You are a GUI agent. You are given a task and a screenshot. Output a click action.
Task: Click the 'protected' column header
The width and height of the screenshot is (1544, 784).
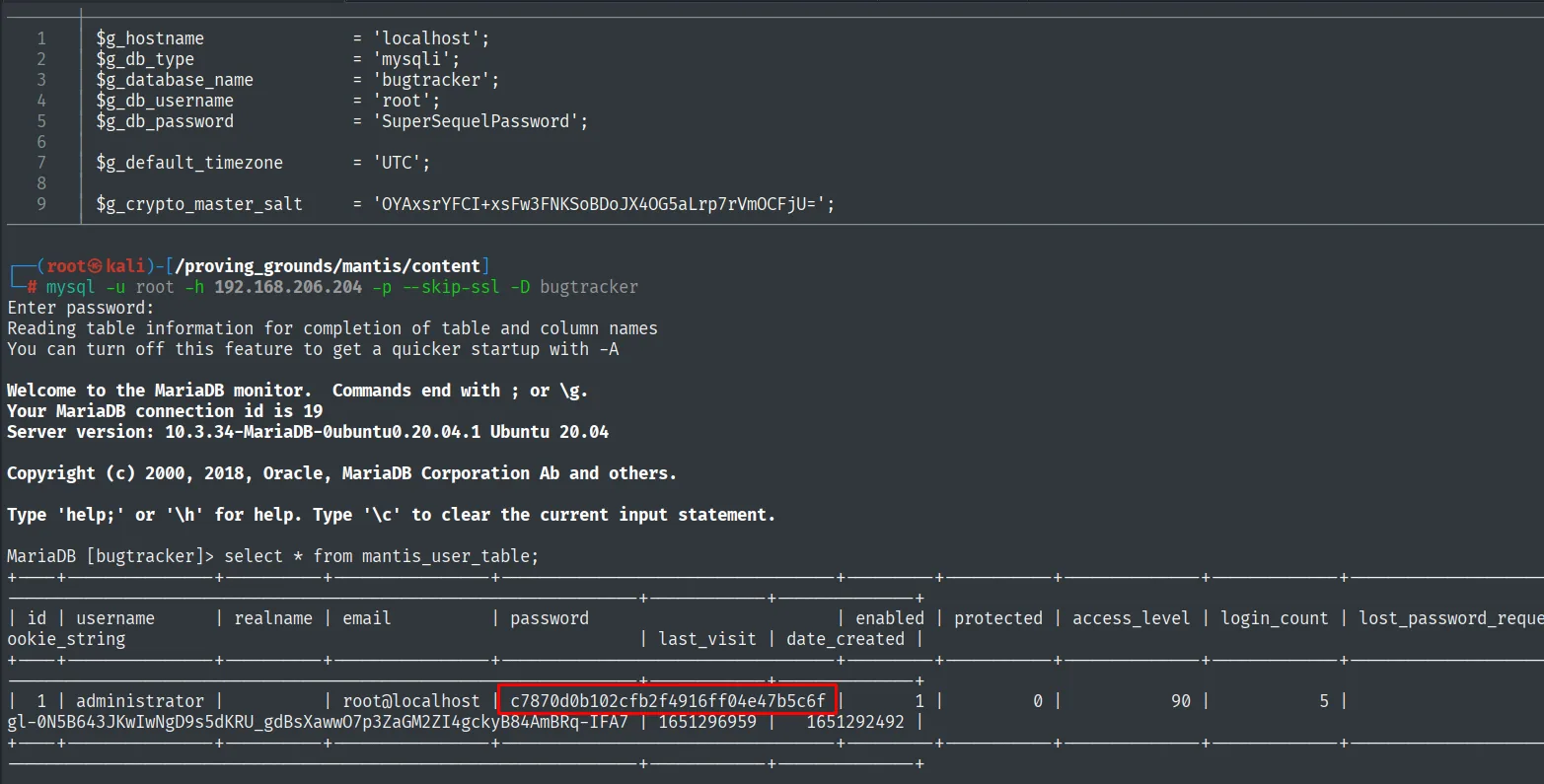[x=998, y=618]
